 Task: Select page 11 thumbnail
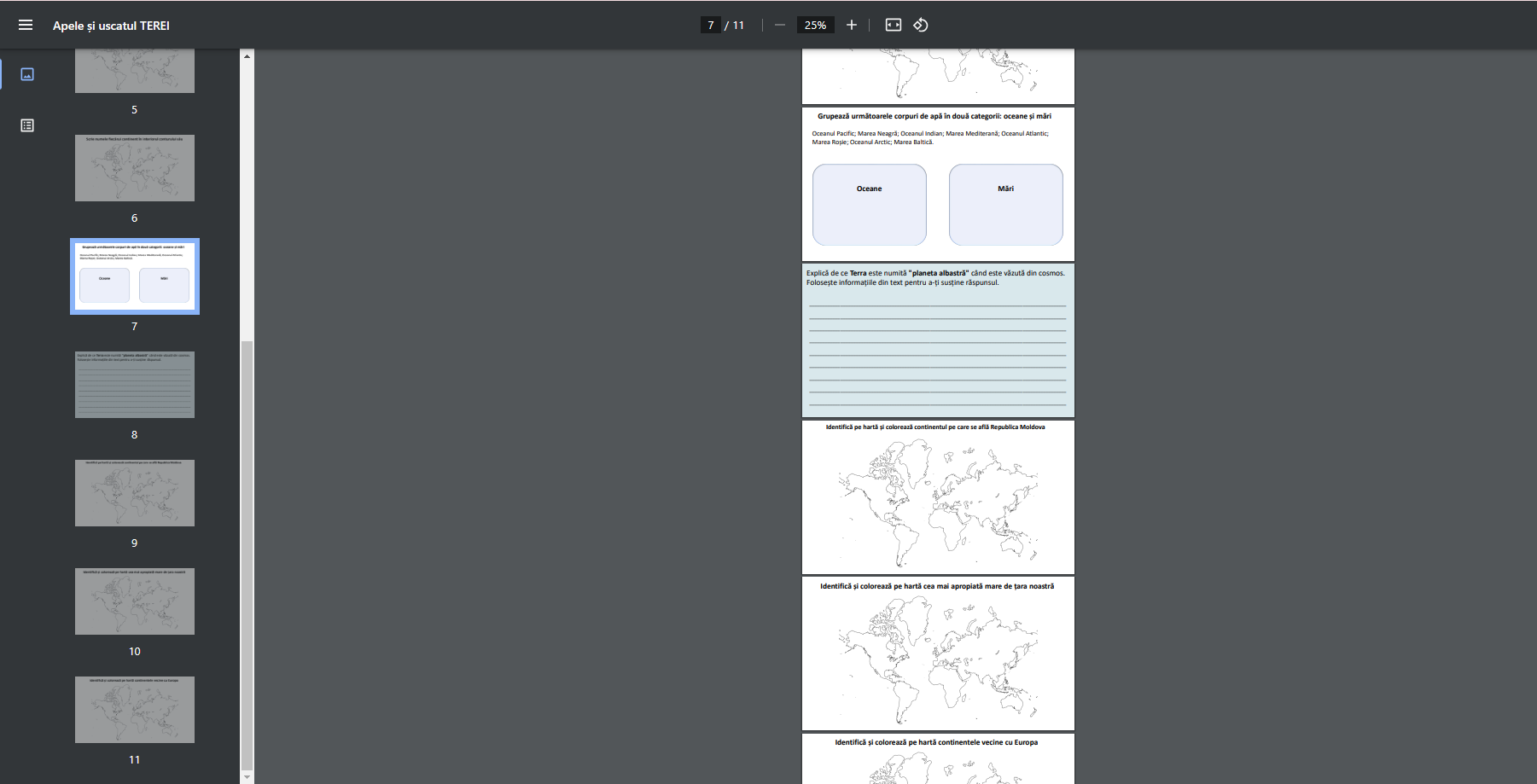click(135, 710)
